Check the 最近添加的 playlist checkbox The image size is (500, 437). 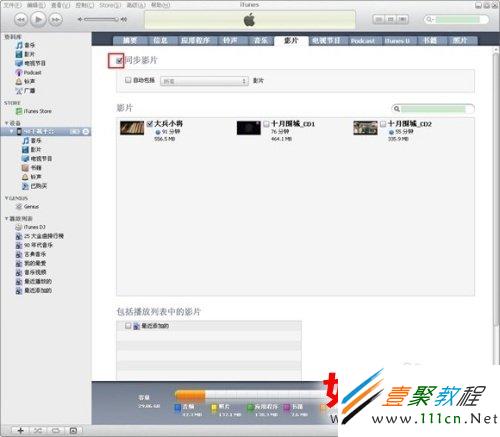[x=128, y=325]
